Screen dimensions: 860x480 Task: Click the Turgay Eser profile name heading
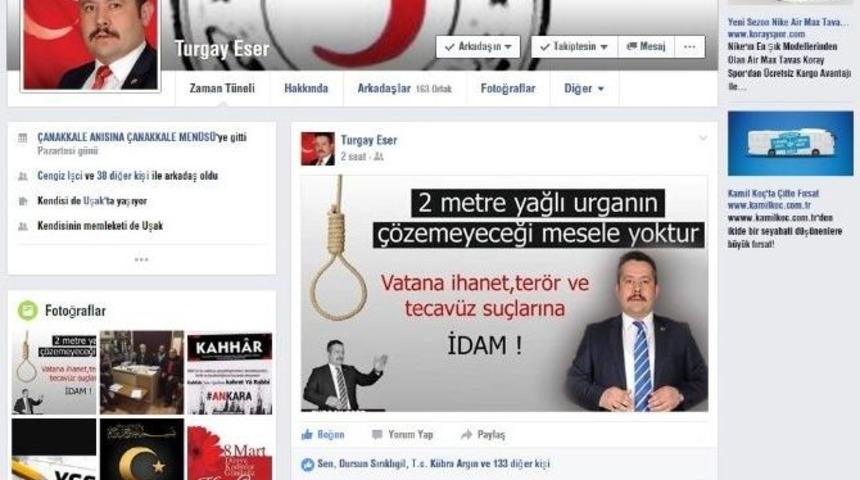pos(222,49)
